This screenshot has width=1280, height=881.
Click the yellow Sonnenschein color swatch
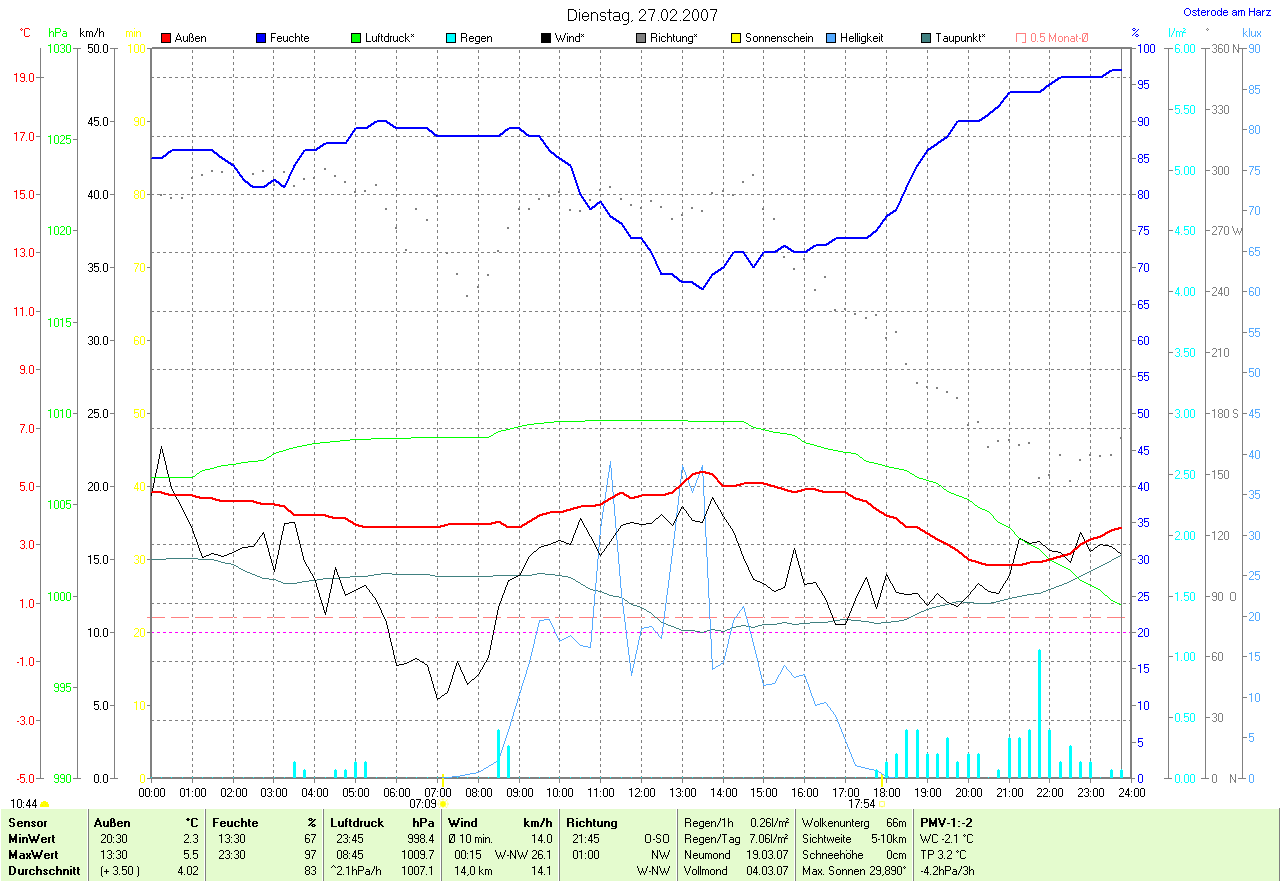(736, 38)
